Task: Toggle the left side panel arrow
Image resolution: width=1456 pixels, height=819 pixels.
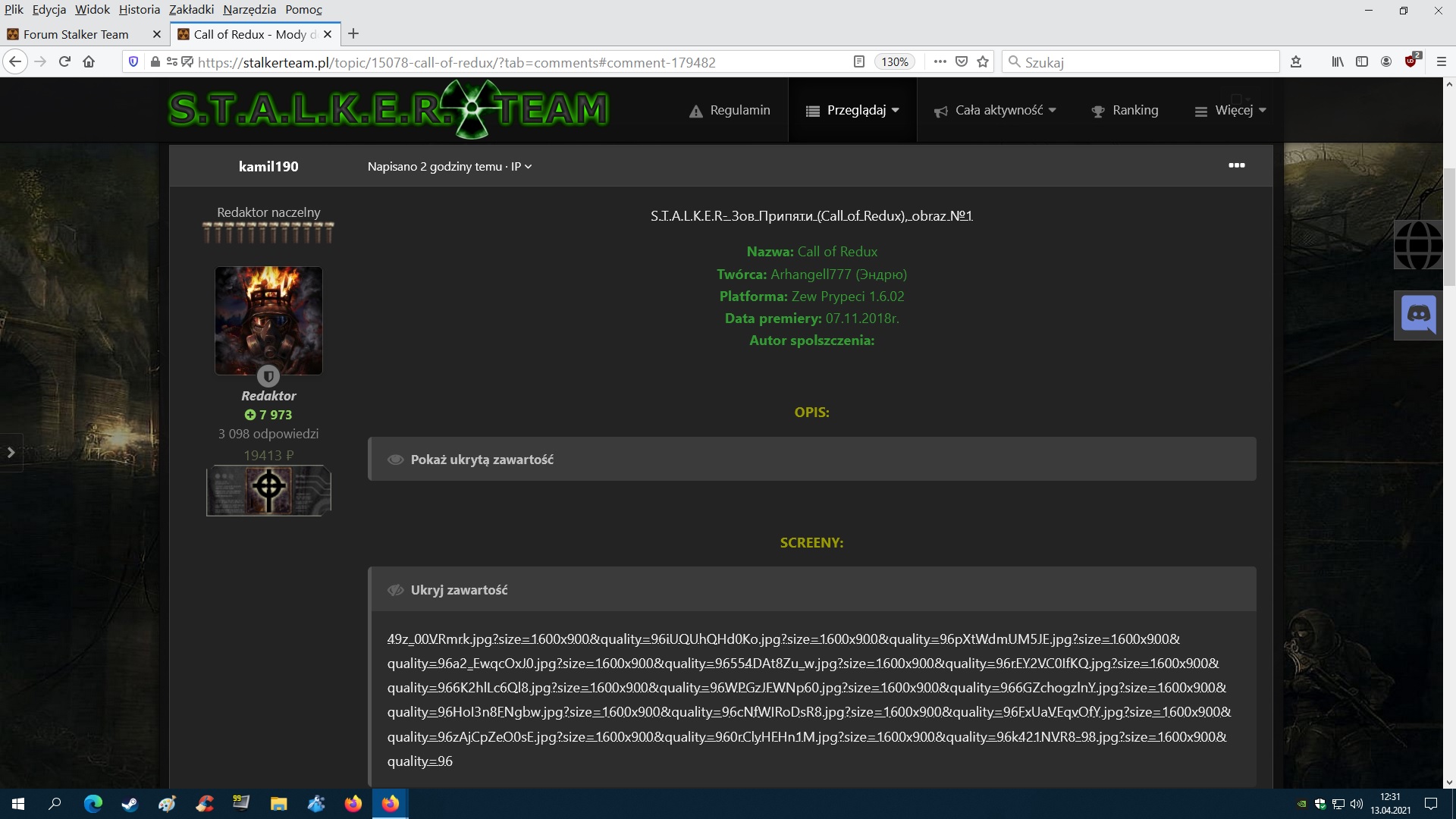Action: click(11, 453)
